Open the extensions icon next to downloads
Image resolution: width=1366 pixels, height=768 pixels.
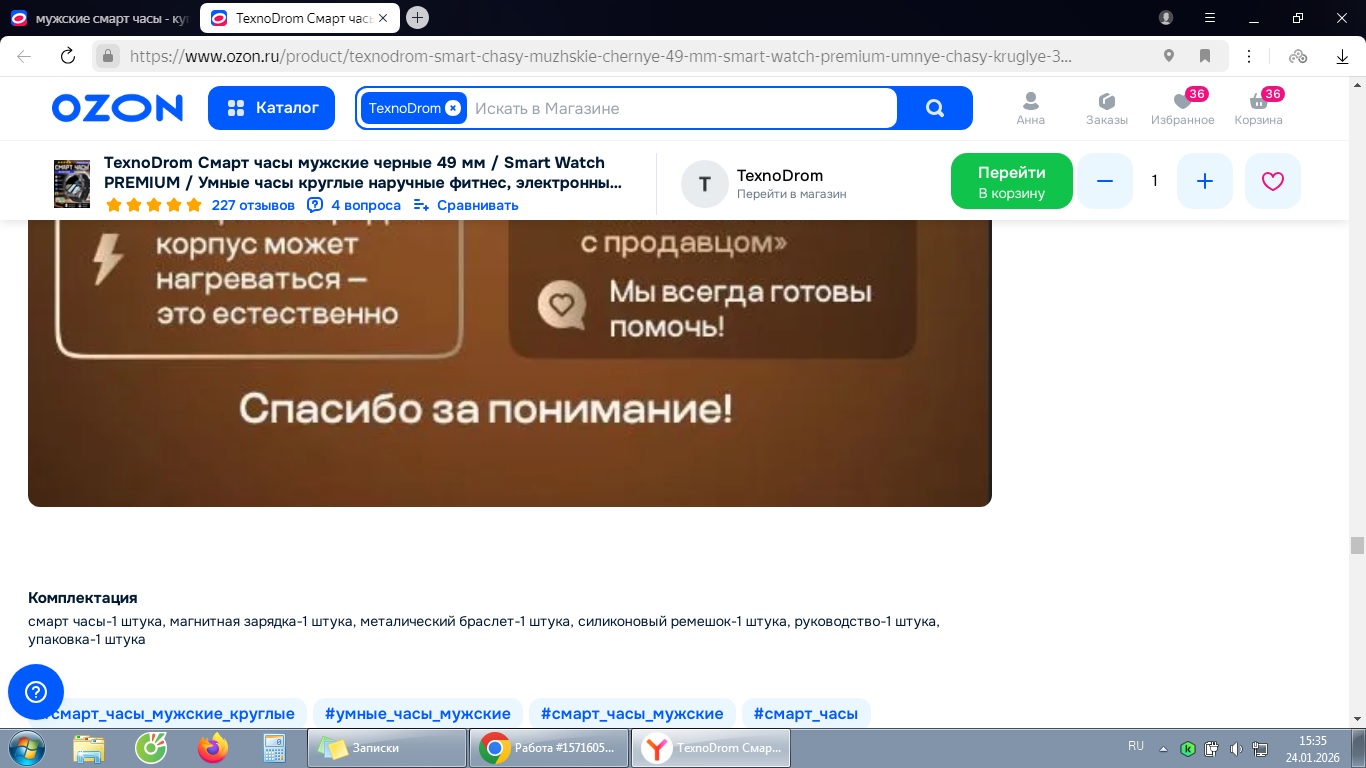click(1298, 56)
